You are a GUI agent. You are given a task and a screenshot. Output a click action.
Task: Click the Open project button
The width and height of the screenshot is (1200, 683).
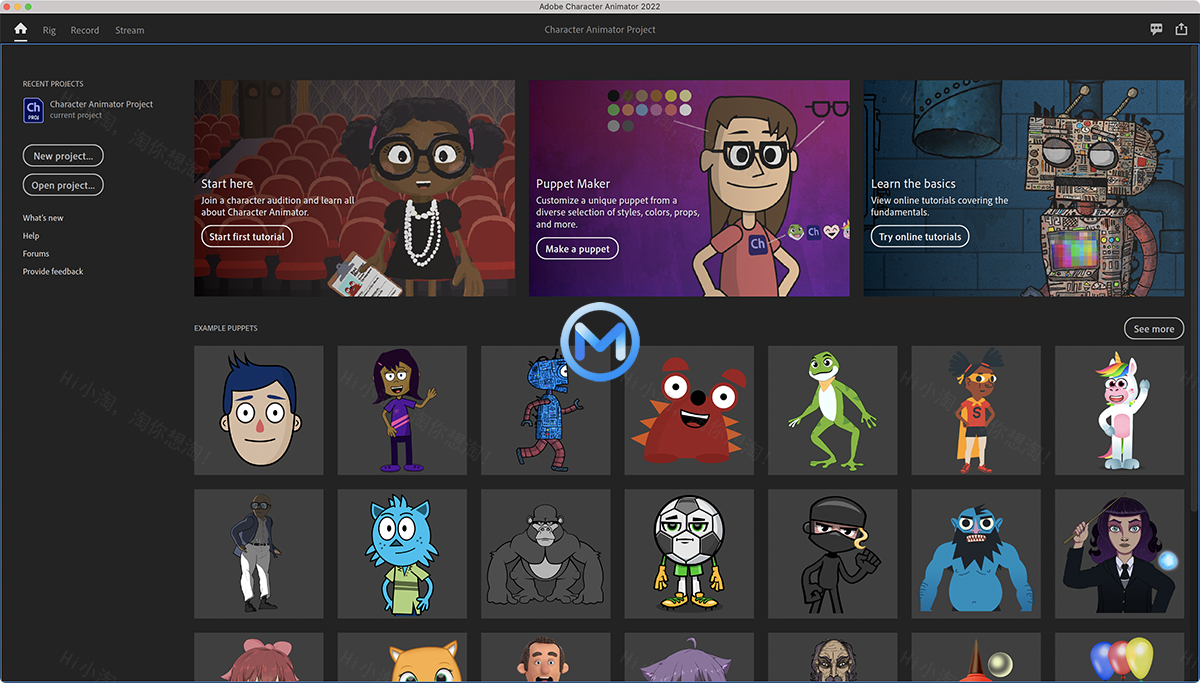pos(62,184)
